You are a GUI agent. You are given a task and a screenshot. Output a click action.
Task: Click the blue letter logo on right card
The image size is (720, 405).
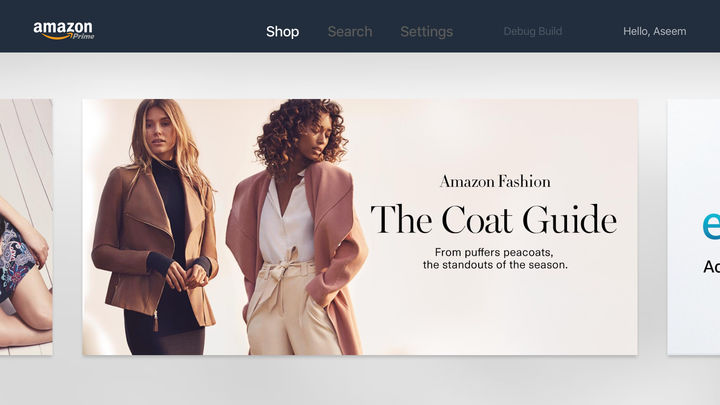point(711,225)
